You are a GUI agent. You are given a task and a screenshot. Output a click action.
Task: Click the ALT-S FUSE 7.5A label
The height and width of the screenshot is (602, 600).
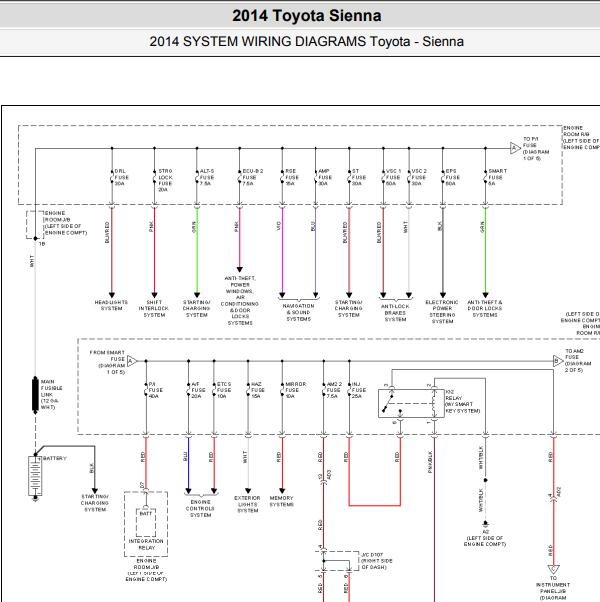click(207, 177)
